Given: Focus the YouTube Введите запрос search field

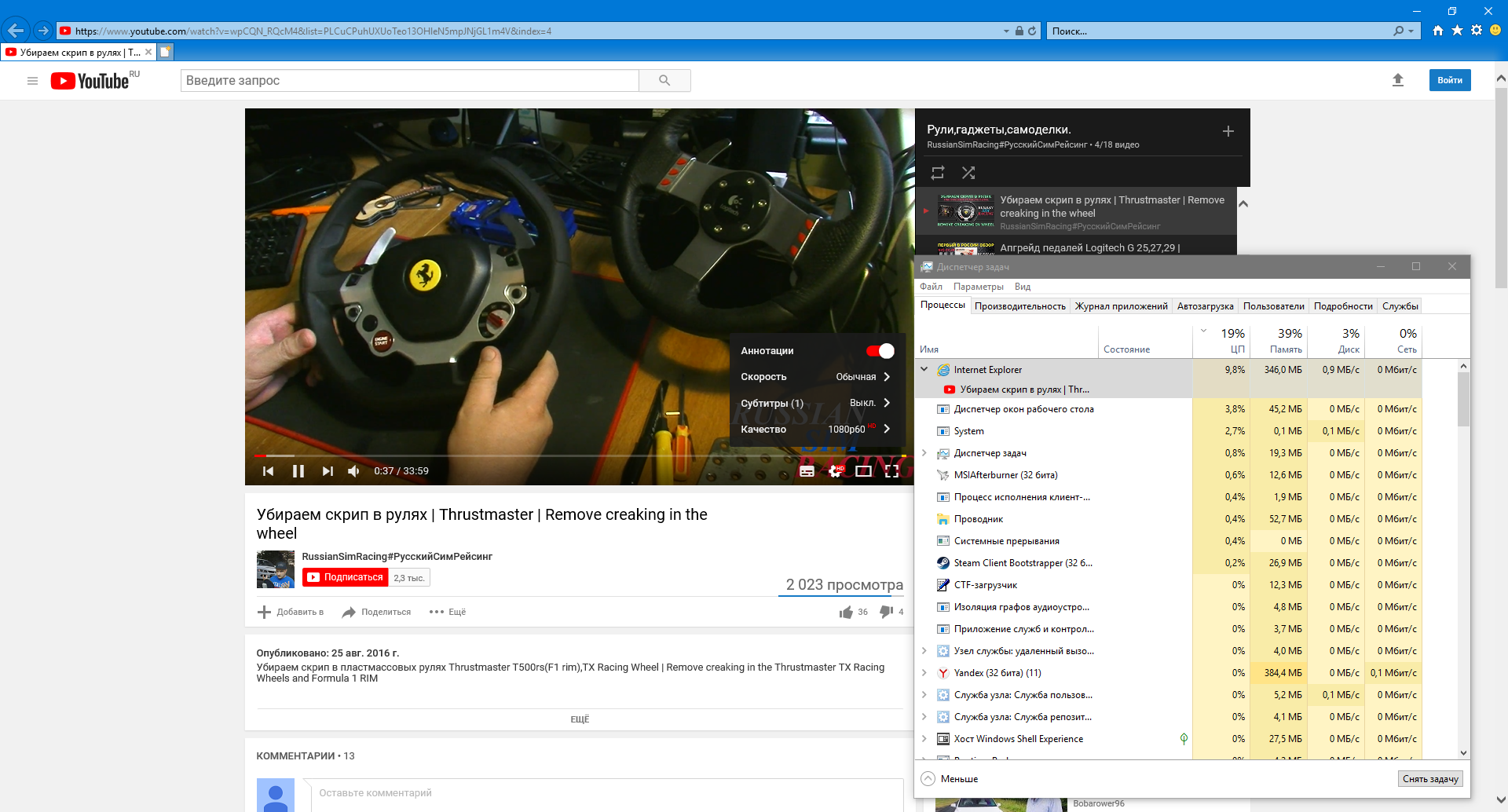Looking at the screenshot, I should 409,80.
